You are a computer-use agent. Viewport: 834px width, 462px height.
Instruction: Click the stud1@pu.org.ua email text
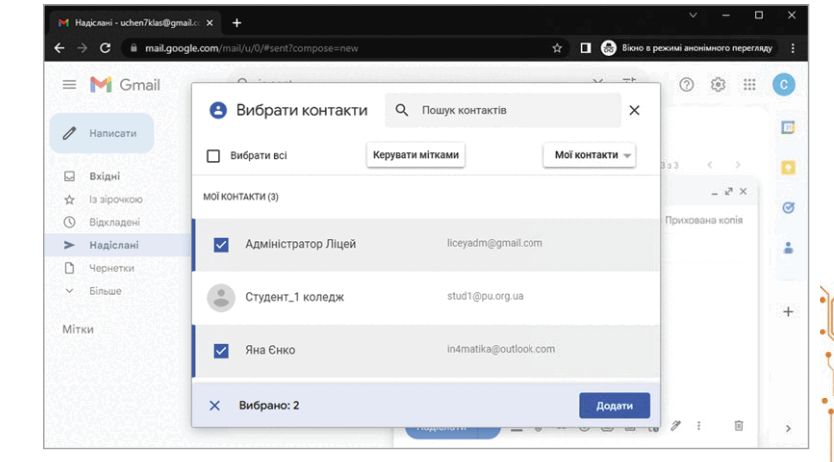coord(485,296)
